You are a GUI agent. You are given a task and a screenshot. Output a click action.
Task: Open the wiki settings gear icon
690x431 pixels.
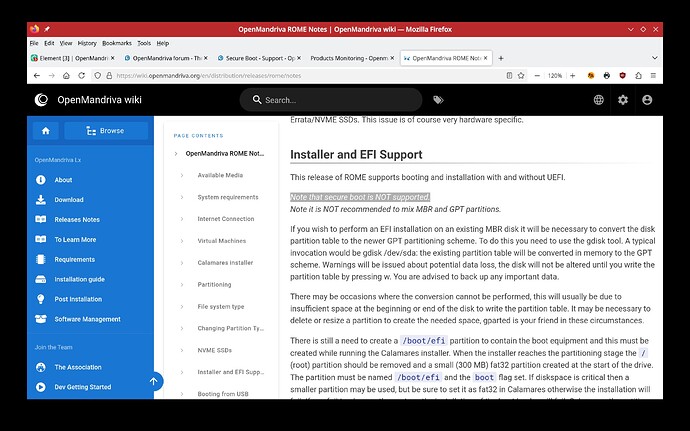coord(623,100)
